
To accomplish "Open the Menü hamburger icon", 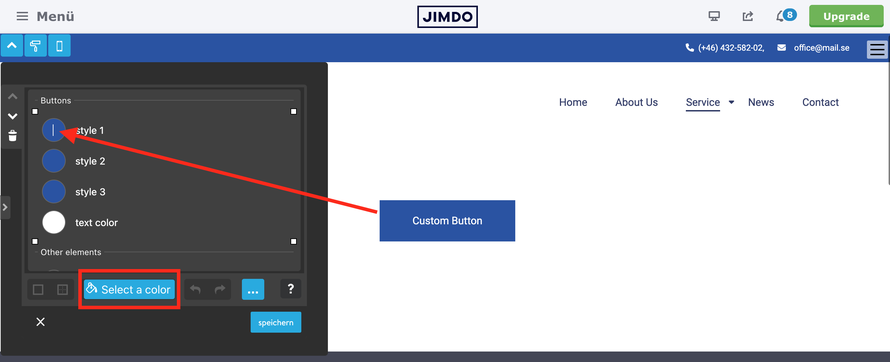I will pos(22,16).
